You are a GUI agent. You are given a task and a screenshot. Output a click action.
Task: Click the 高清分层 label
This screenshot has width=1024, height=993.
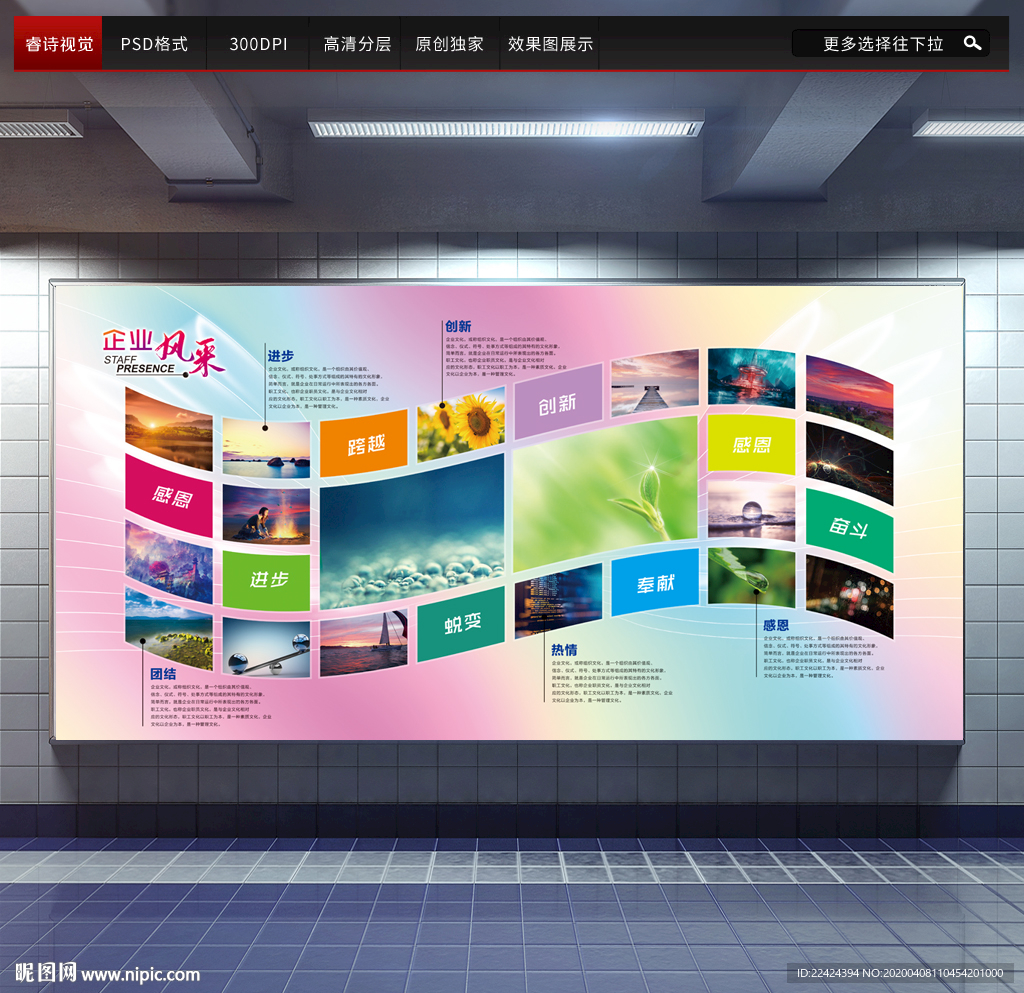(355, 43)
